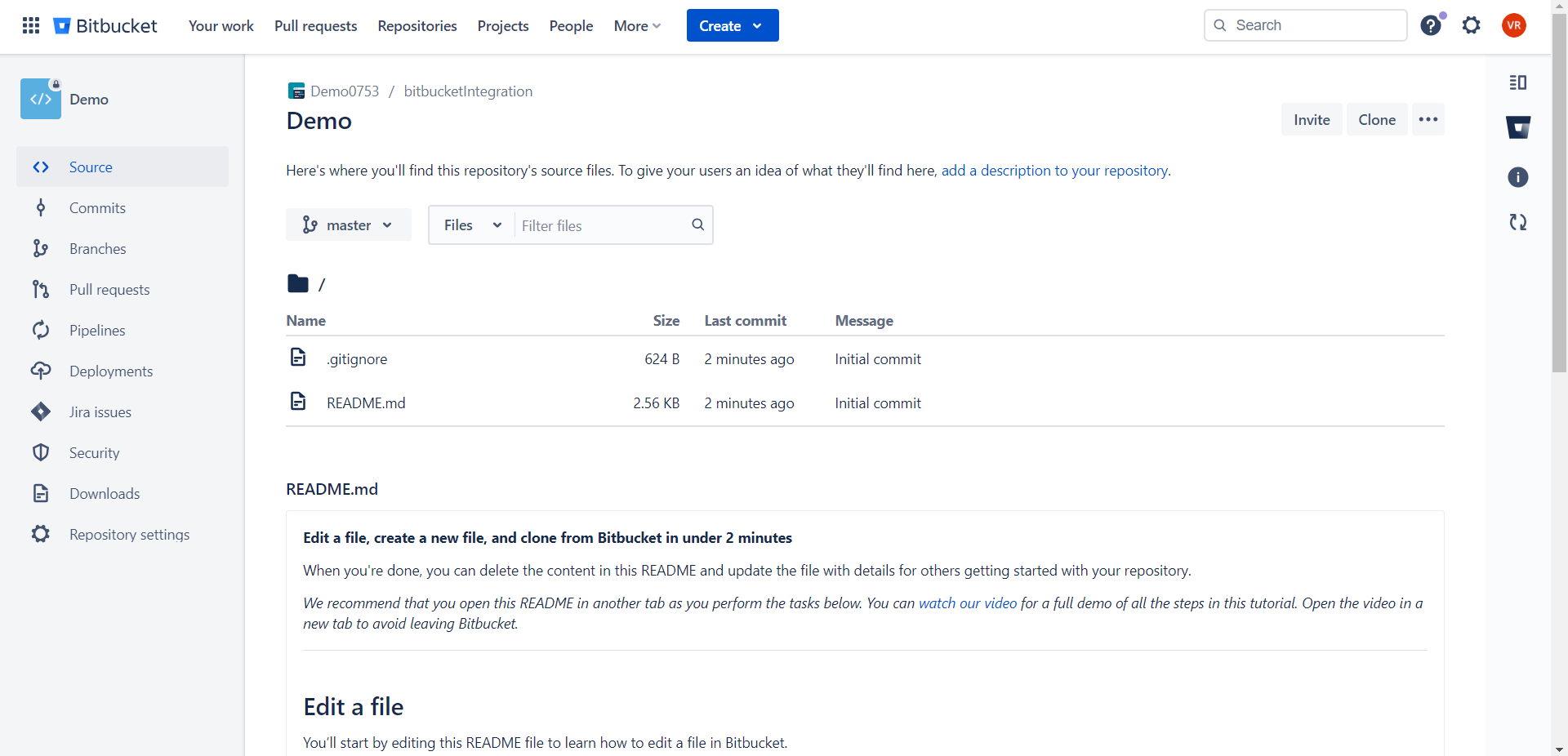Open the right sidebar details panel icon
This screenshot has width=1568, height=756.
point(1517,82)
